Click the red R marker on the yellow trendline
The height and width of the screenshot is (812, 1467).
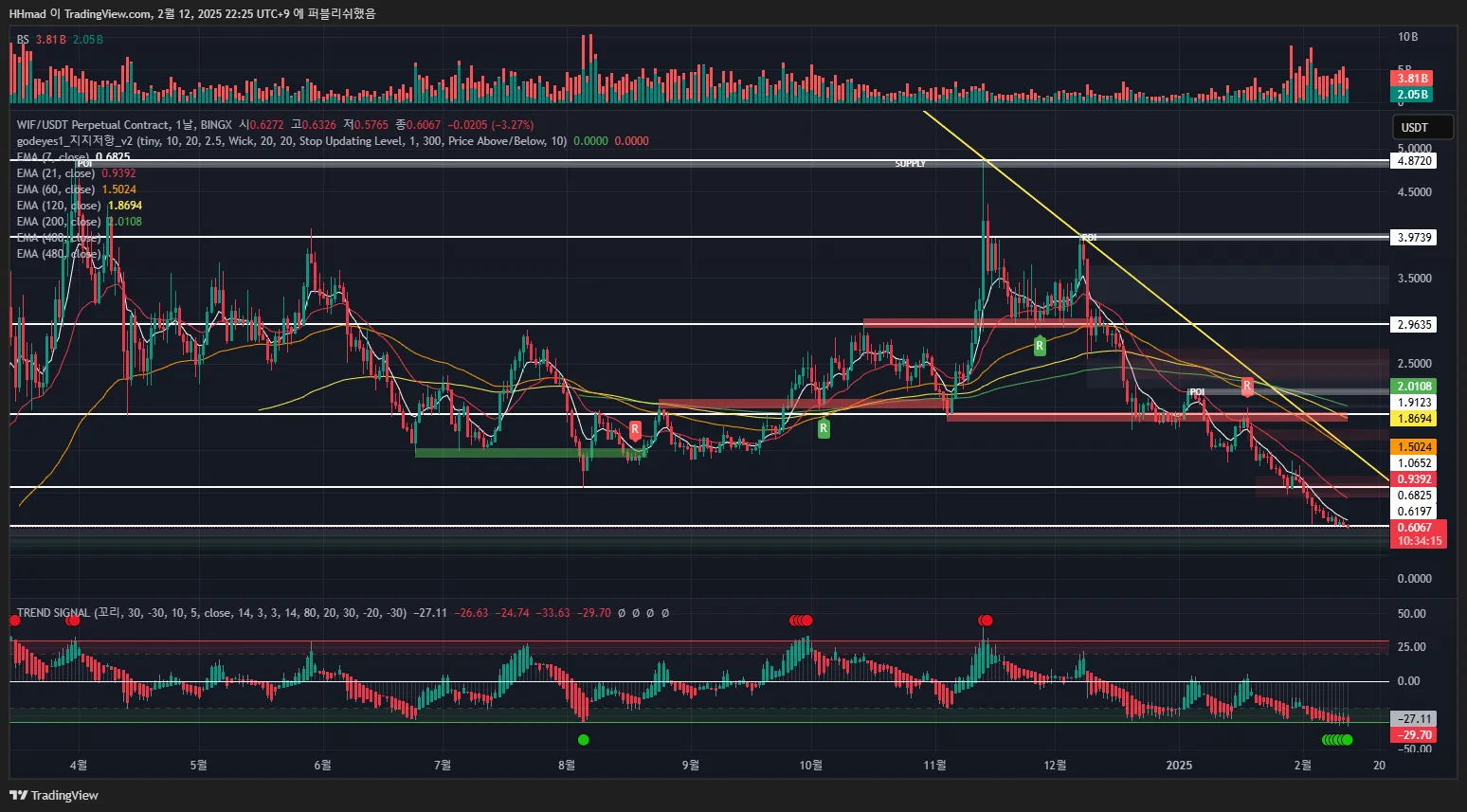(1247, 386)
